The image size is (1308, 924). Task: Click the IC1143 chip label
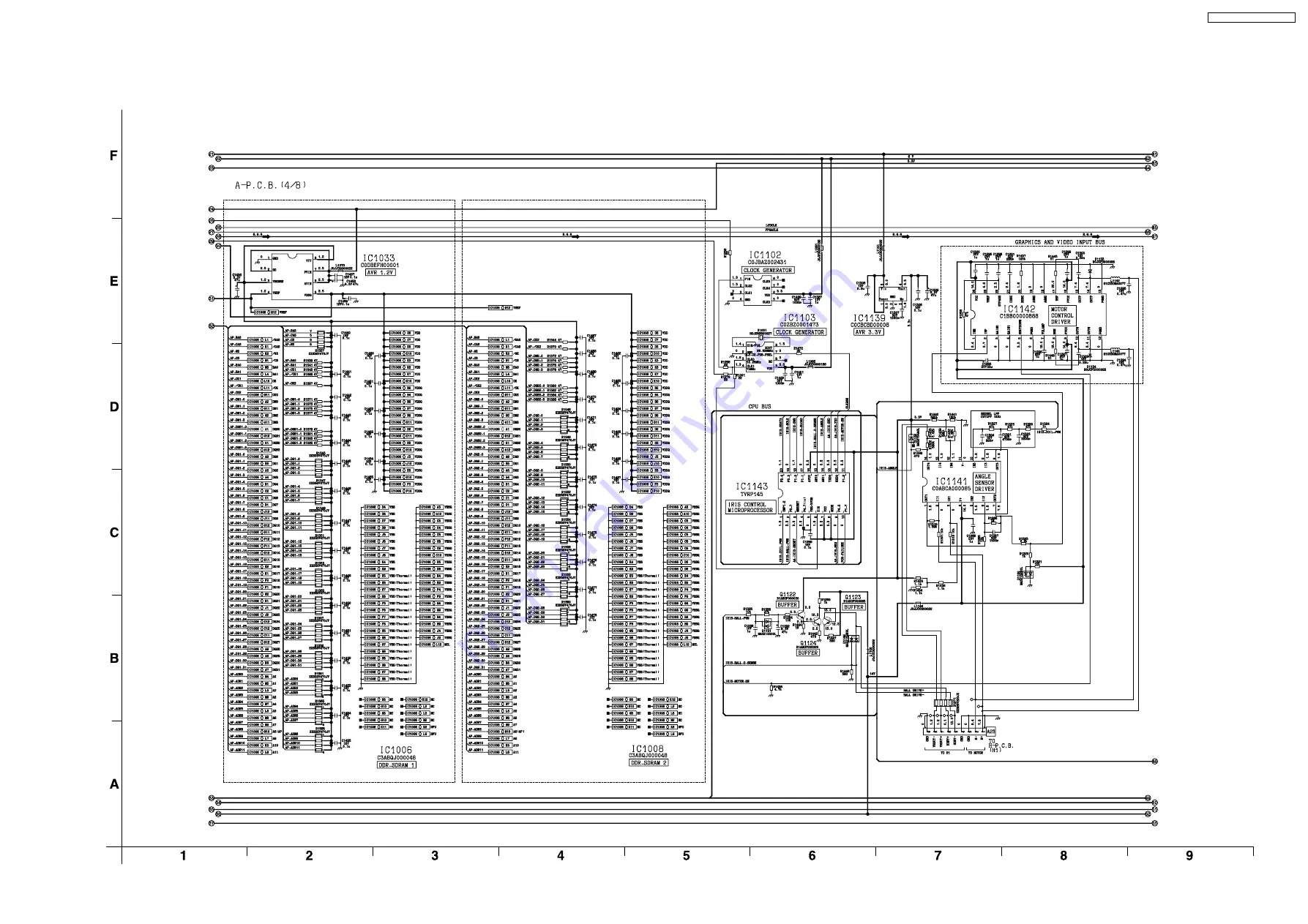coord(752,487)
